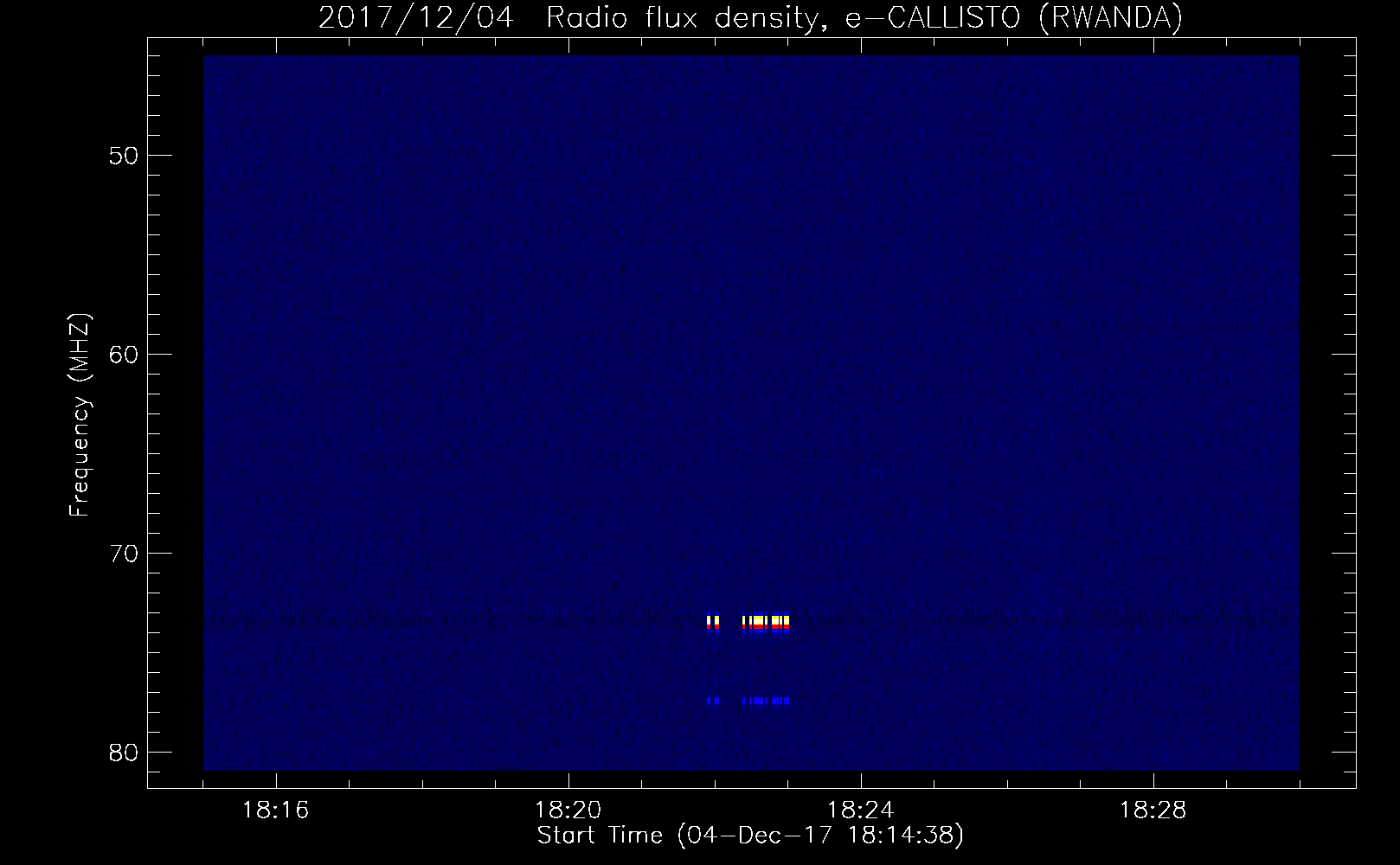
Task: Click the bright radio burst near 73 MHz
Action: pos(748,624)
